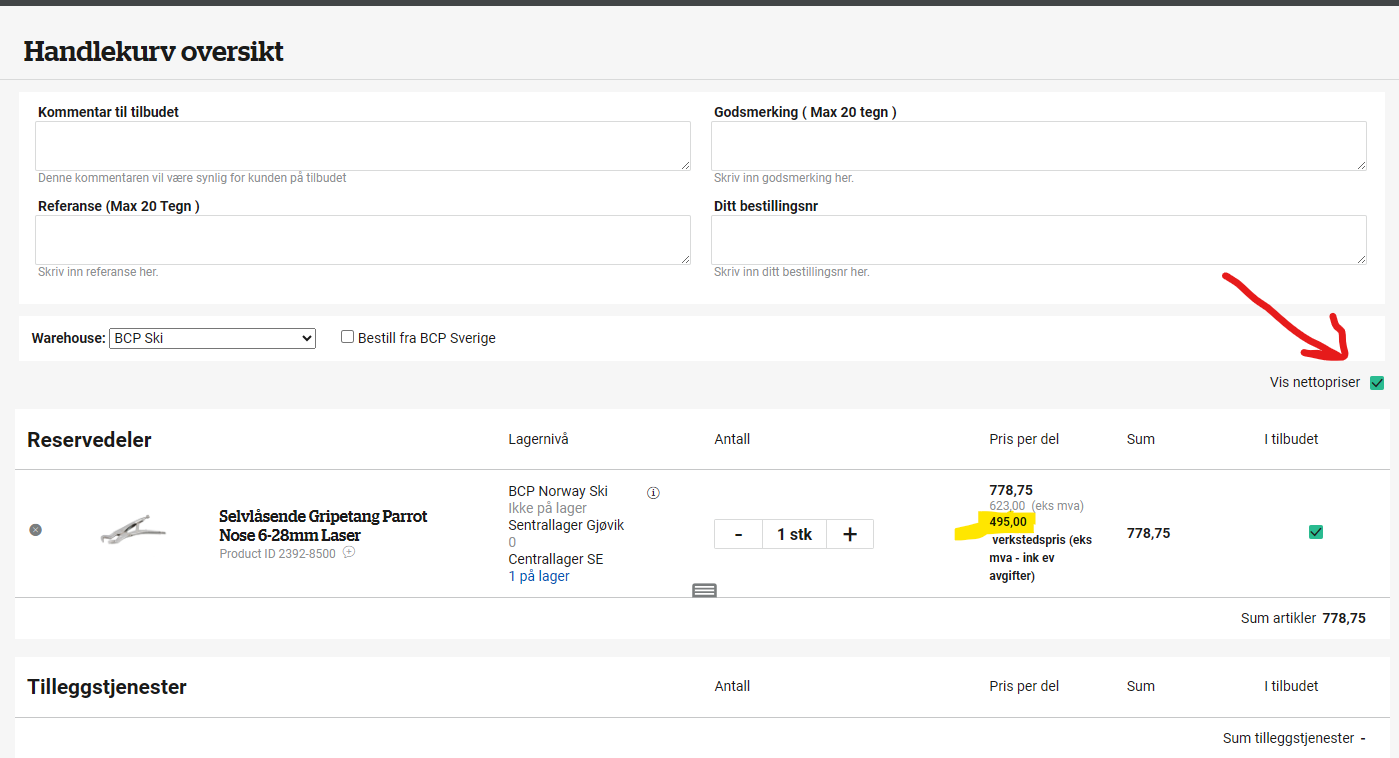Decrease quantity with the minus button

coord(738,534)
